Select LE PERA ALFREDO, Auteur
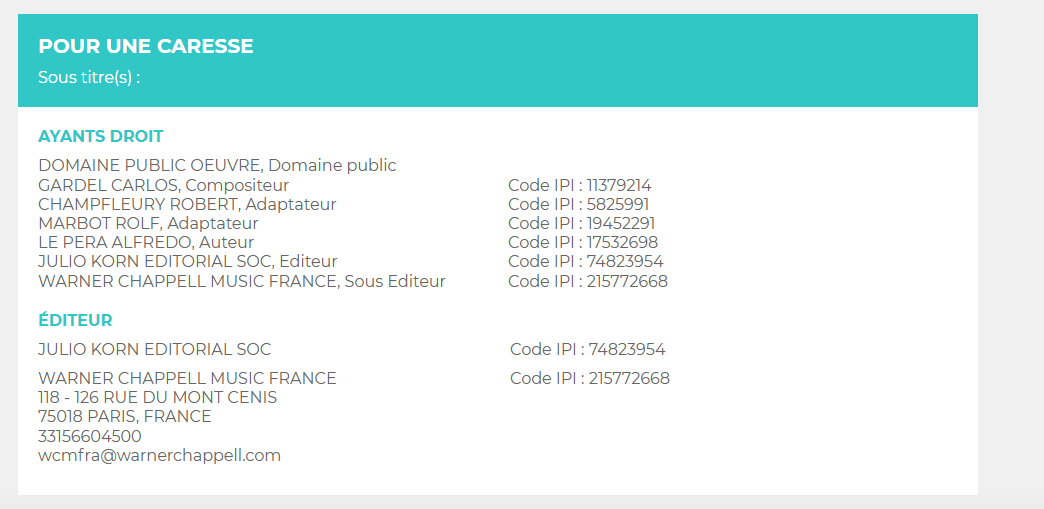This screenshot has height=509, width=1044. click(146, 243)
